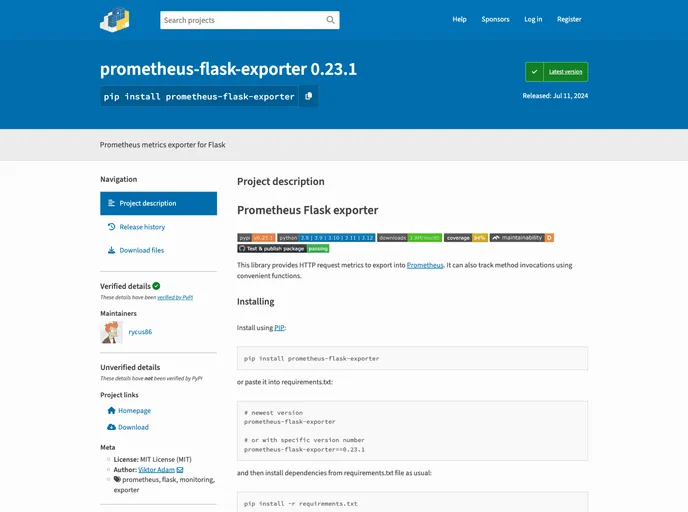
Task: Click the prometheus-flask-exporter==0.23.1 code line
Action: point(304,450)
